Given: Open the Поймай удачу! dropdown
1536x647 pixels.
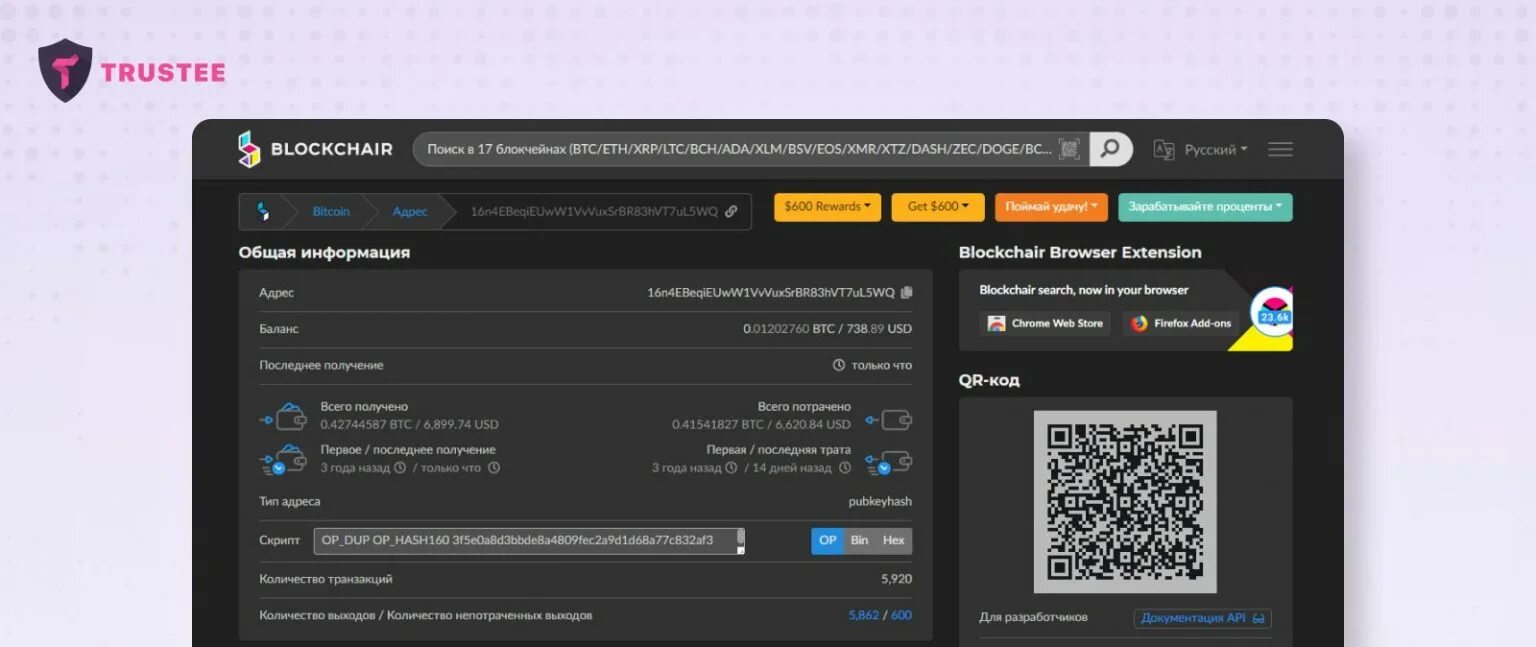Looking at the screenshot, I should pos(1051,207).
